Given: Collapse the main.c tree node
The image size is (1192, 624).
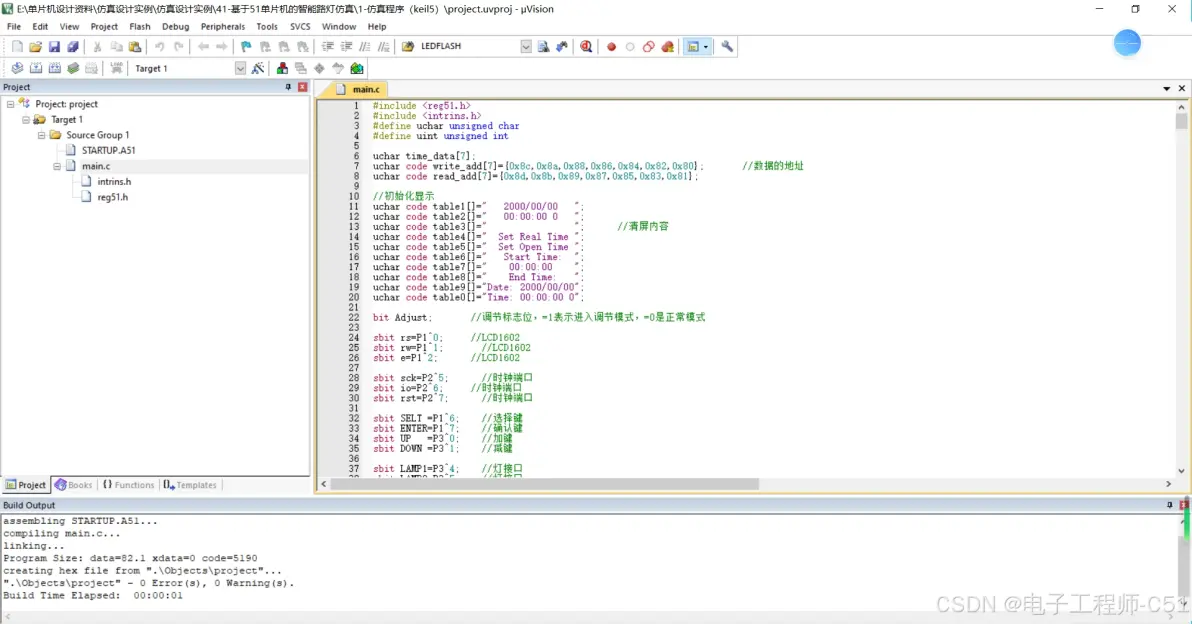Looking at the screenshot, I should coord(58,166).
